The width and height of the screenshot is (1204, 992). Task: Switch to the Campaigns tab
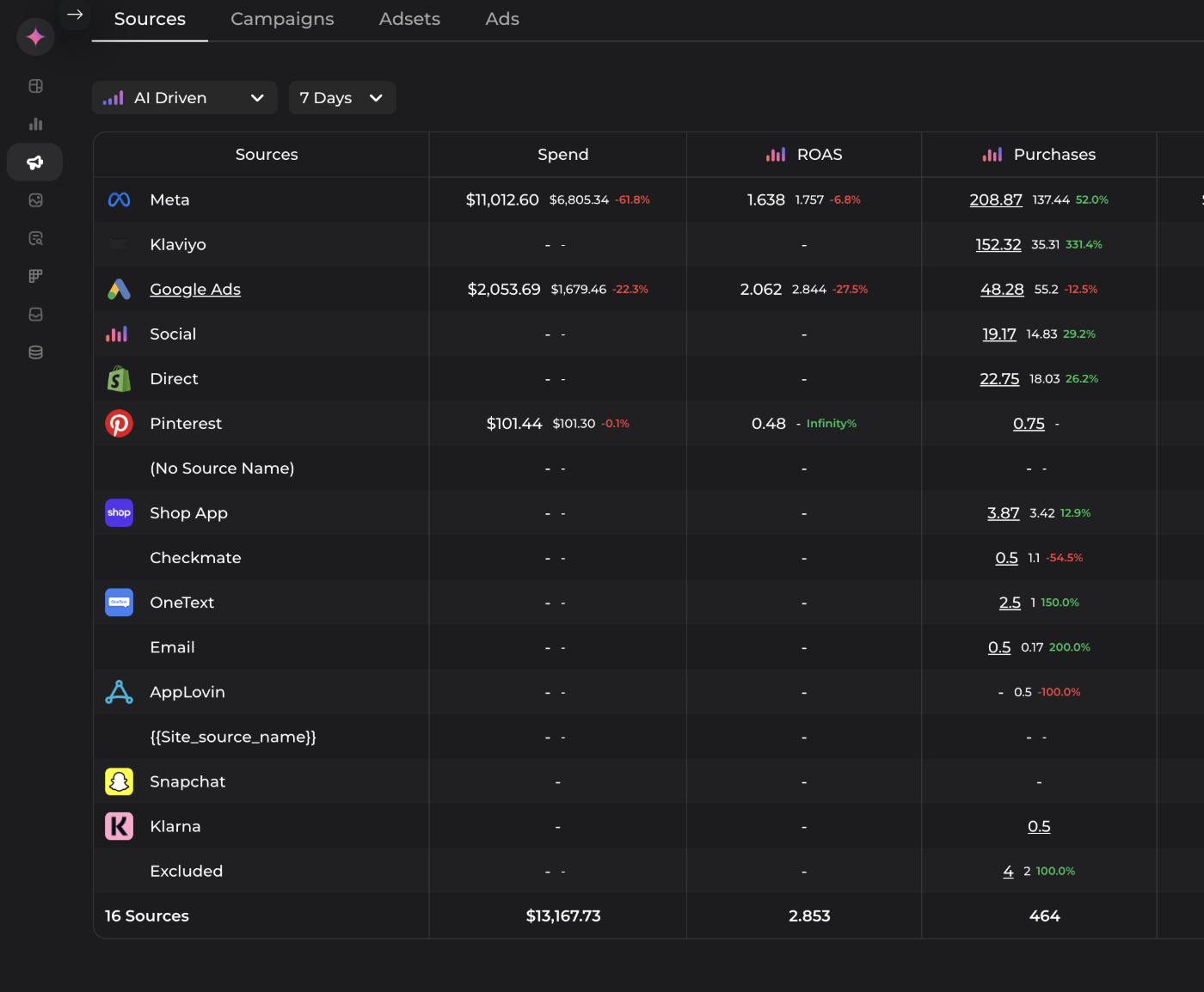(x=282, y=19)
